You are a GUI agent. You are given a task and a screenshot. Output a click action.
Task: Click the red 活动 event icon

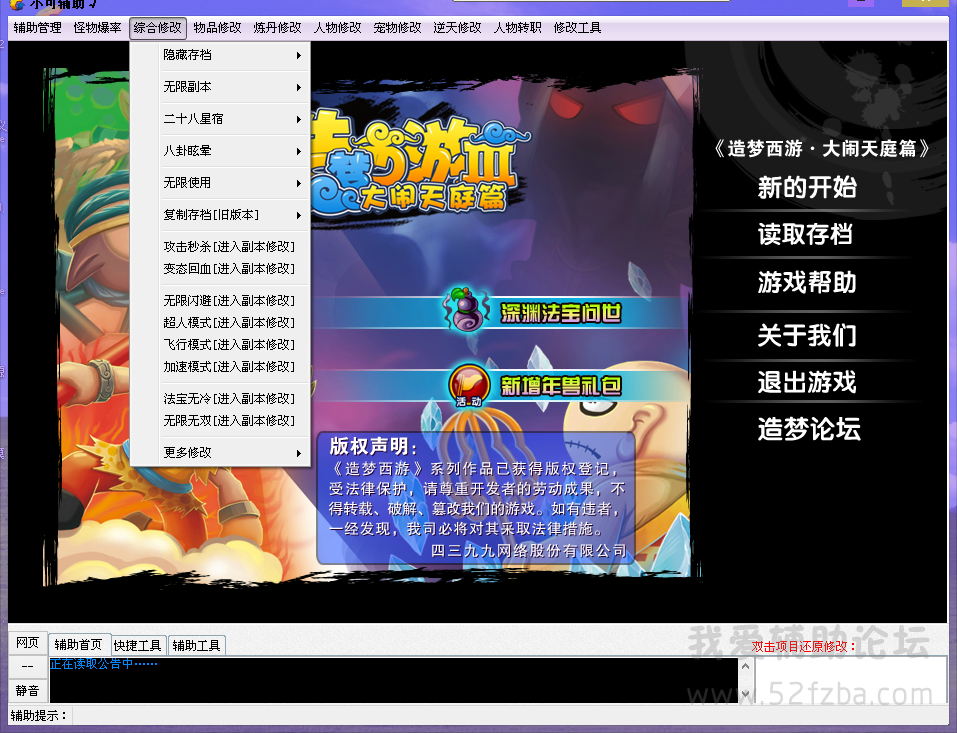(x=469, y=386)
